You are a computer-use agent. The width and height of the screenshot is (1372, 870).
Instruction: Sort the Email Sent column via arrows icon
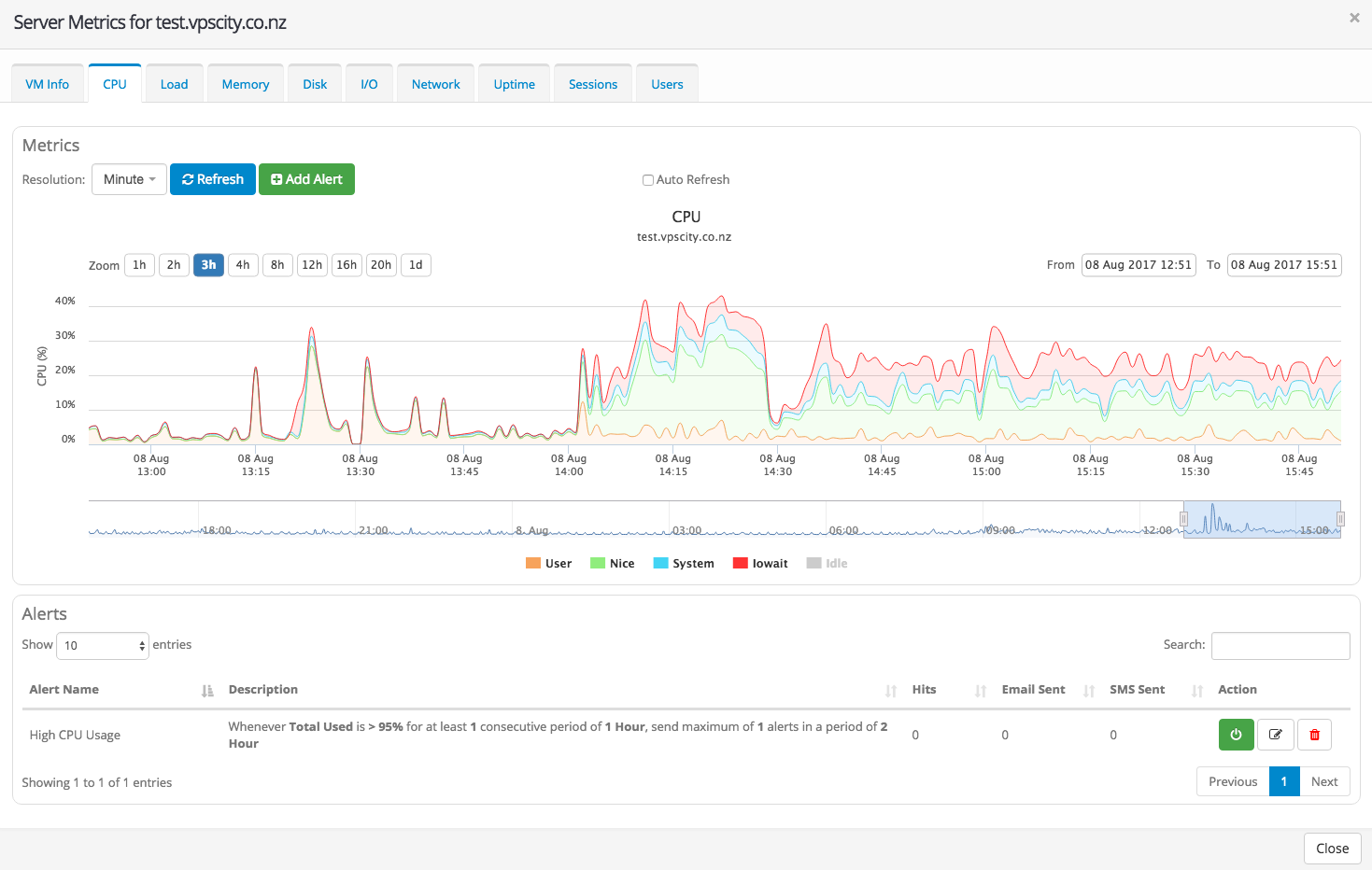(1088, 691)
